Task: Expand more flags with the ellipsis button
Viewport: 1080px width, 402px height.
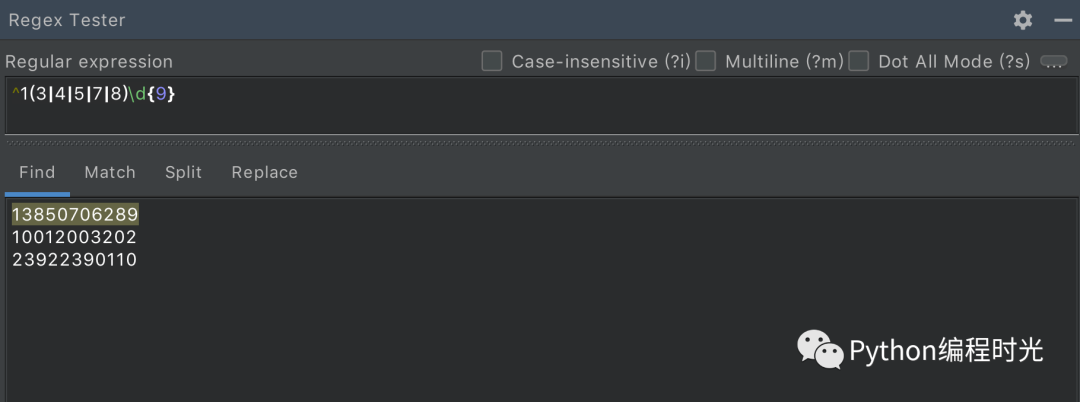Action: pyautogui.click(x=1053, y=61)
